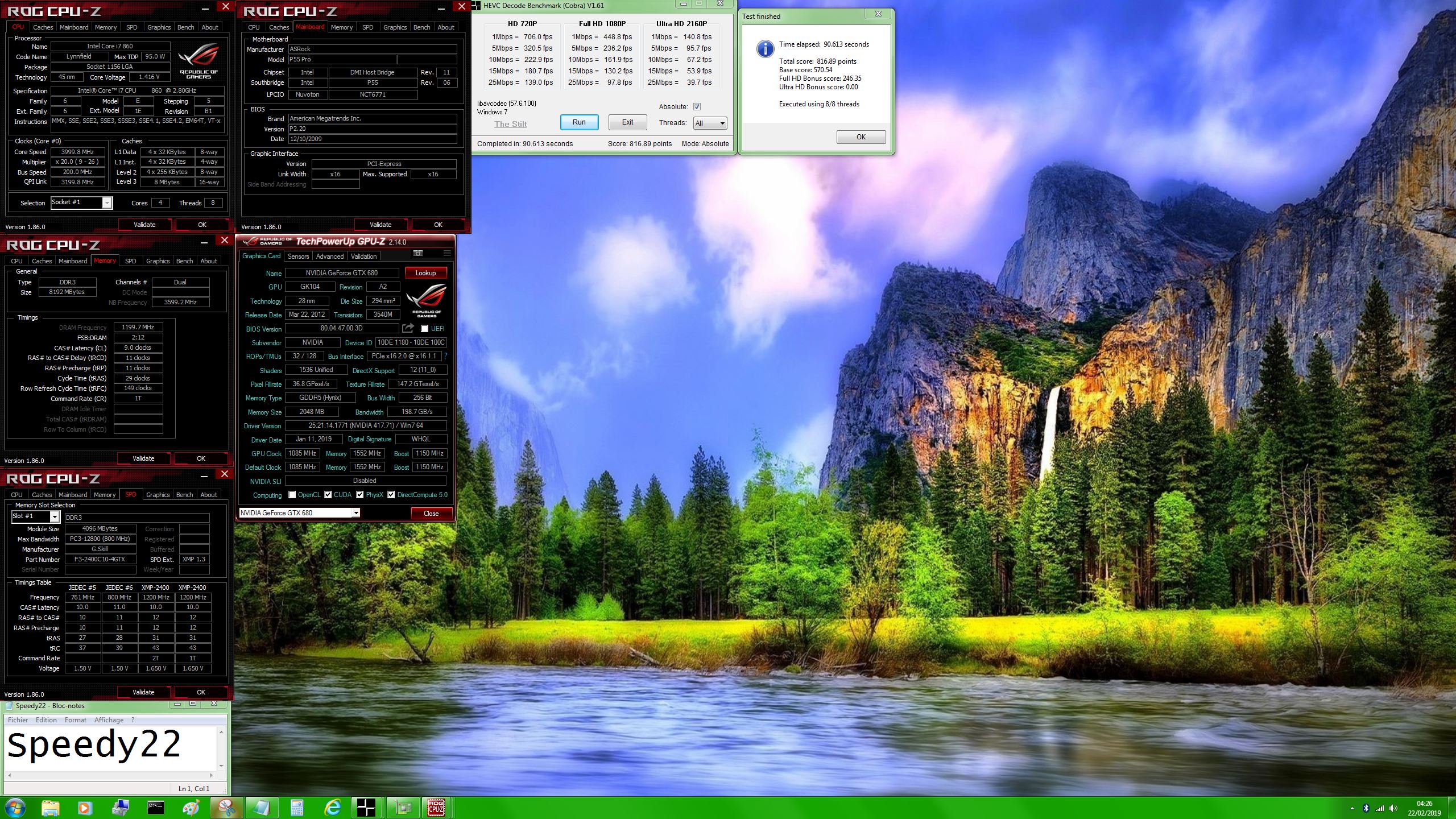Viewport: 1456px width, 819px height.
Task: Switch to ROG CPU-Z taskbar icon
Action: (x=437, y=808)
